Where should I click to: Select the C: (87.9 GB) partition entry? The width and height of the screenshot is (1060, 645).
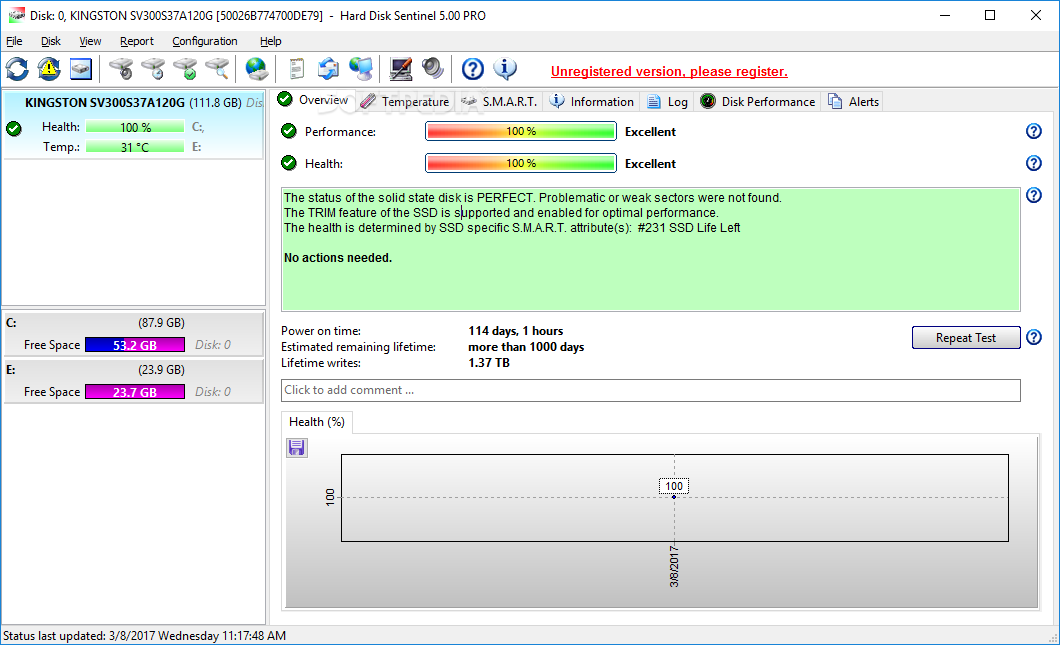pos(133,333)
